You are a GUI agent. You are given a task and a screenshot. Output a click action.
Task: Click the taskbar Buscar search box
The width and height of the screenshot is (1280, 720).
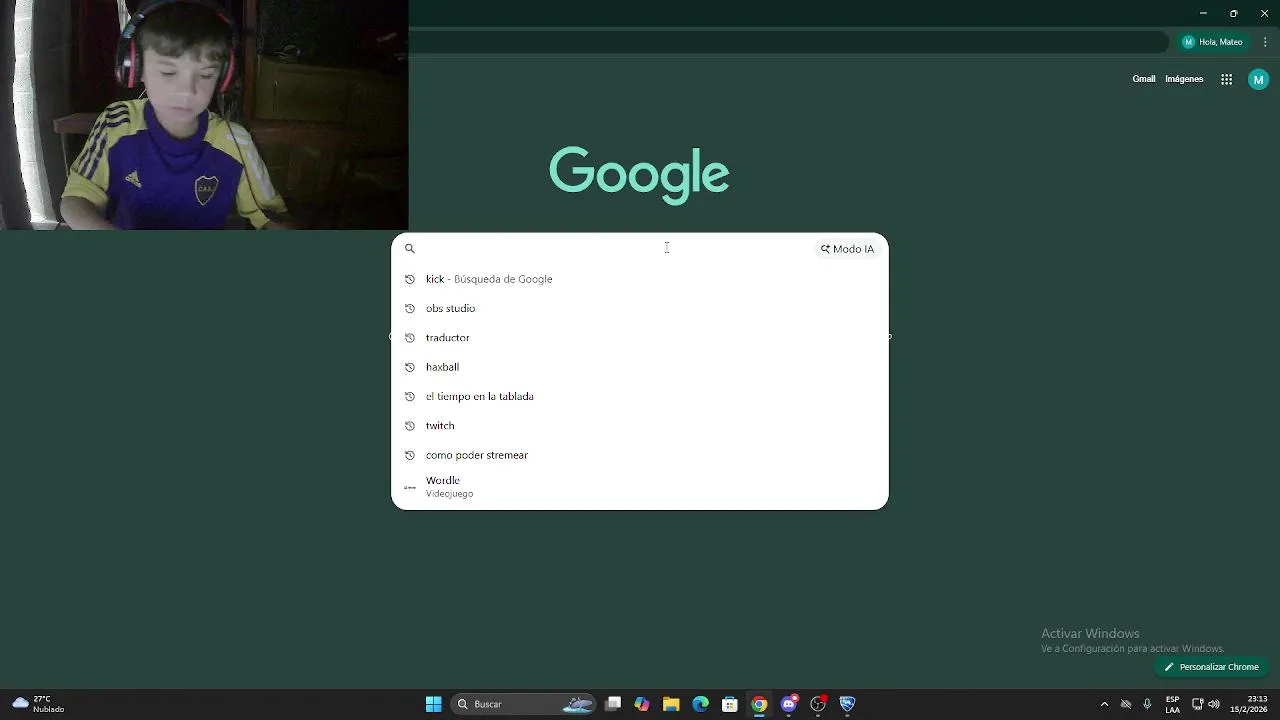525,704
